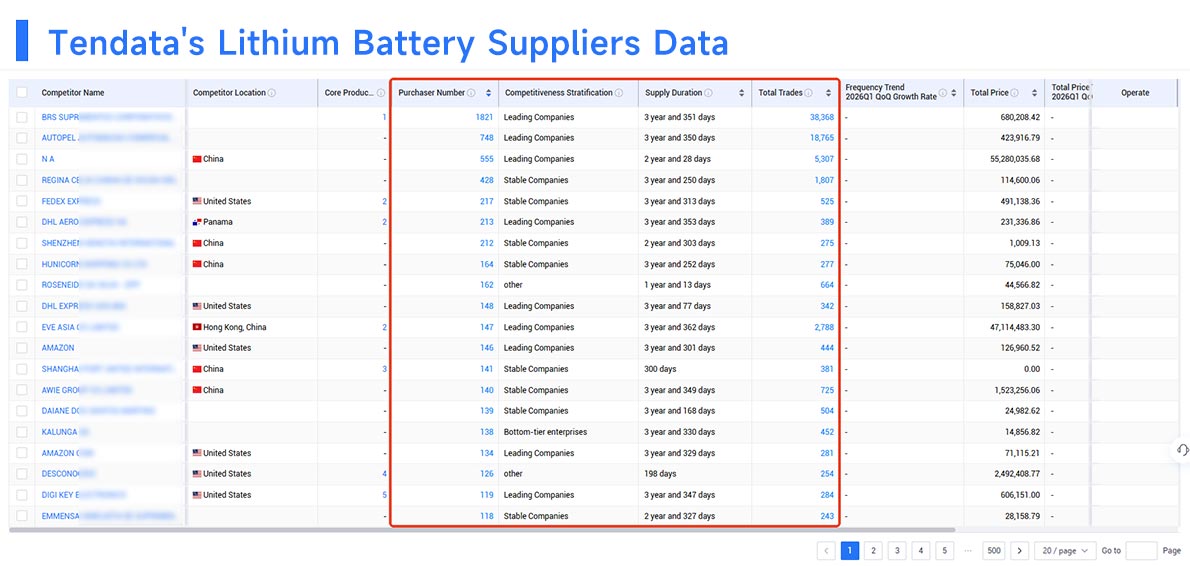Viewport: 1190px width, 566px height.
Task: Sort by Supply Duration using sort arrows
Action: [741, 93]
